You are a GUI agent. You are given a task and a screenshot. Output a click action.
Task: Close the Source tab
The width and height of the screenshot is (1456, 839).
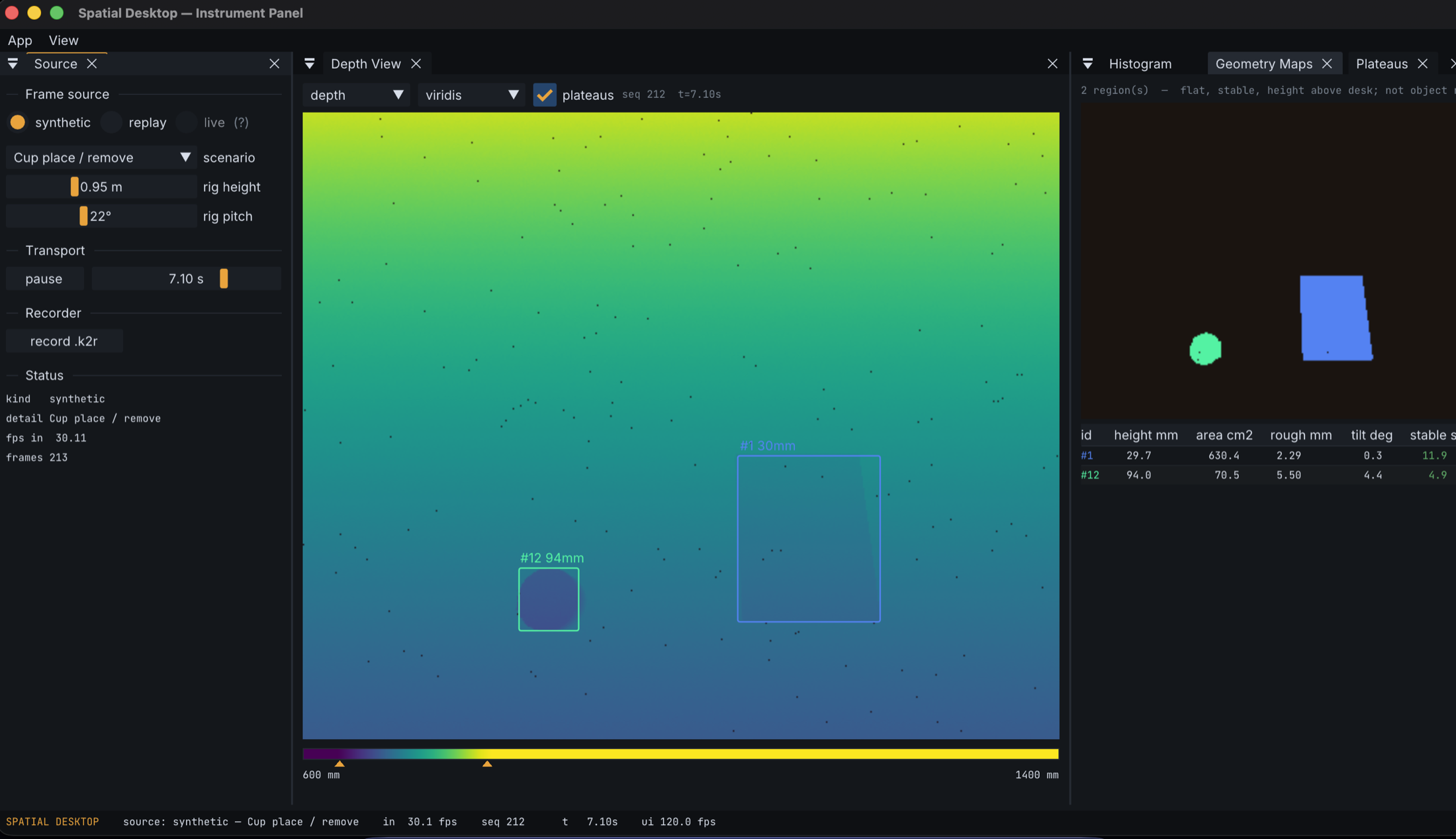pyautogui.click(x=92, y=64)
